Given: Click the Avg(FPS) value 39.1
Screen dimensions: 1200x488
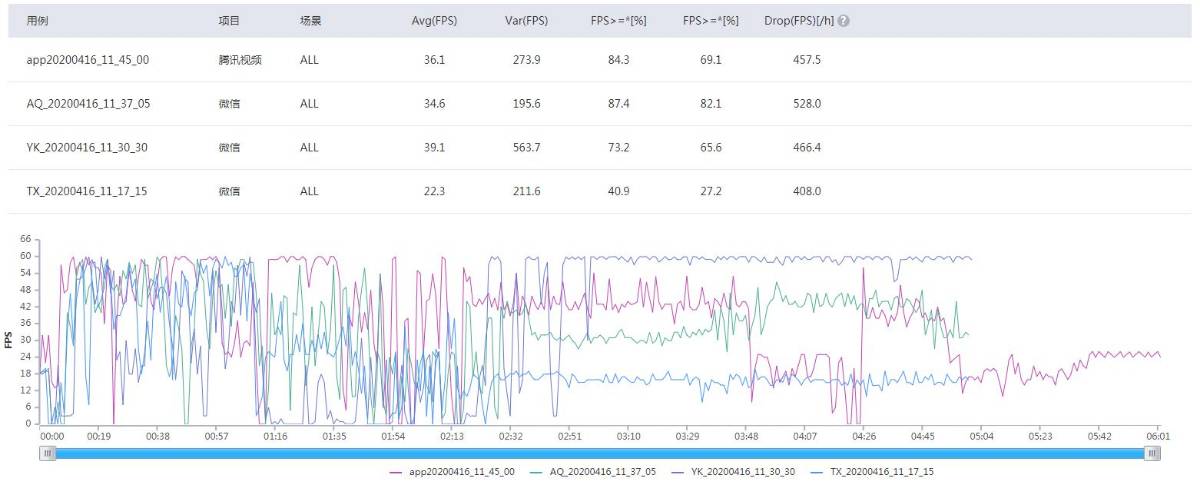Looking at the screenshot, I should point(435,148).
